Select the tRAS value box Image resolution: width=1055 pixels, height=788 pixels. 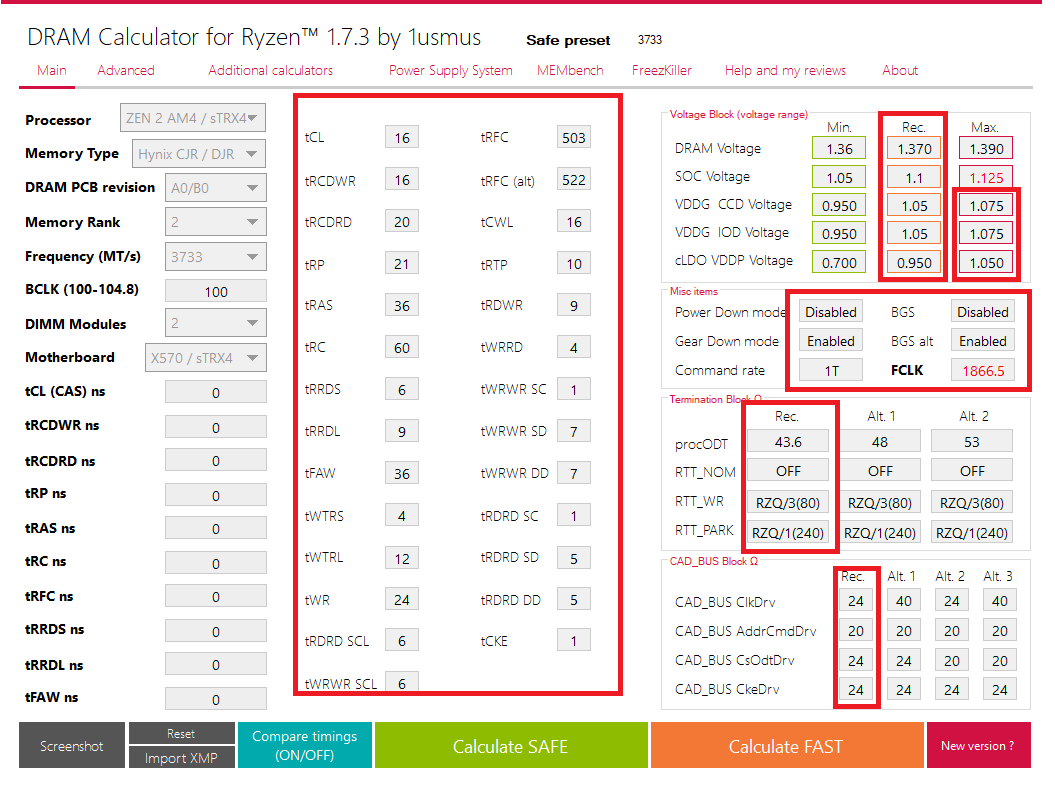402,306
